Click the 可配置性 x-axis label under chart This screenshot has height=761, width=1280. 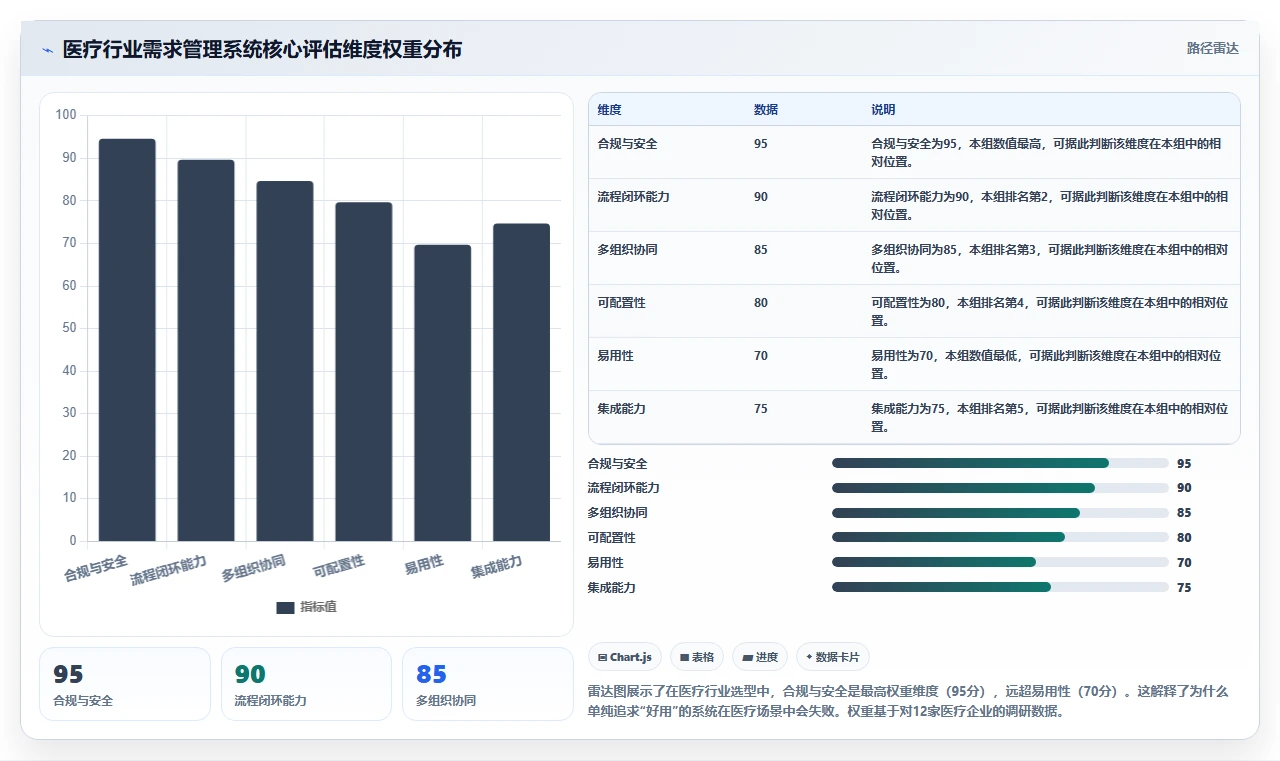[x=339, y=566]
